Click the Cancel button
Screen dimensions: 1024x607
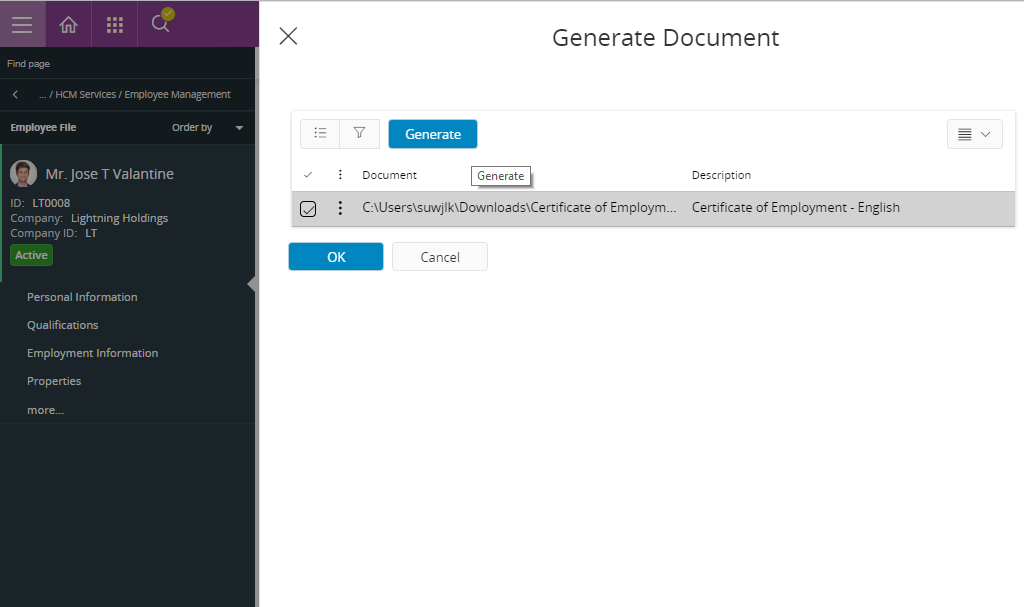pyautogui.click(x=440, y=257)
